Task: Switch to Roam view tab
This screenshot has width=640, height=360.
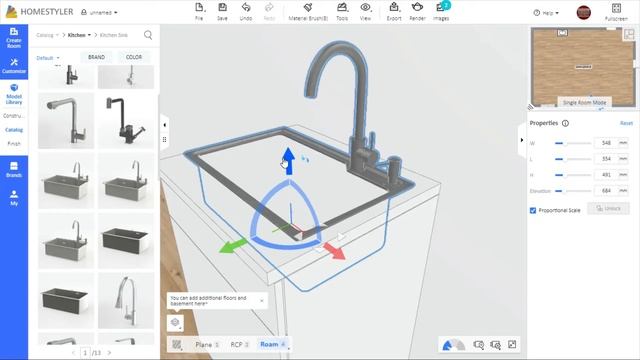Action: point(272,344)
